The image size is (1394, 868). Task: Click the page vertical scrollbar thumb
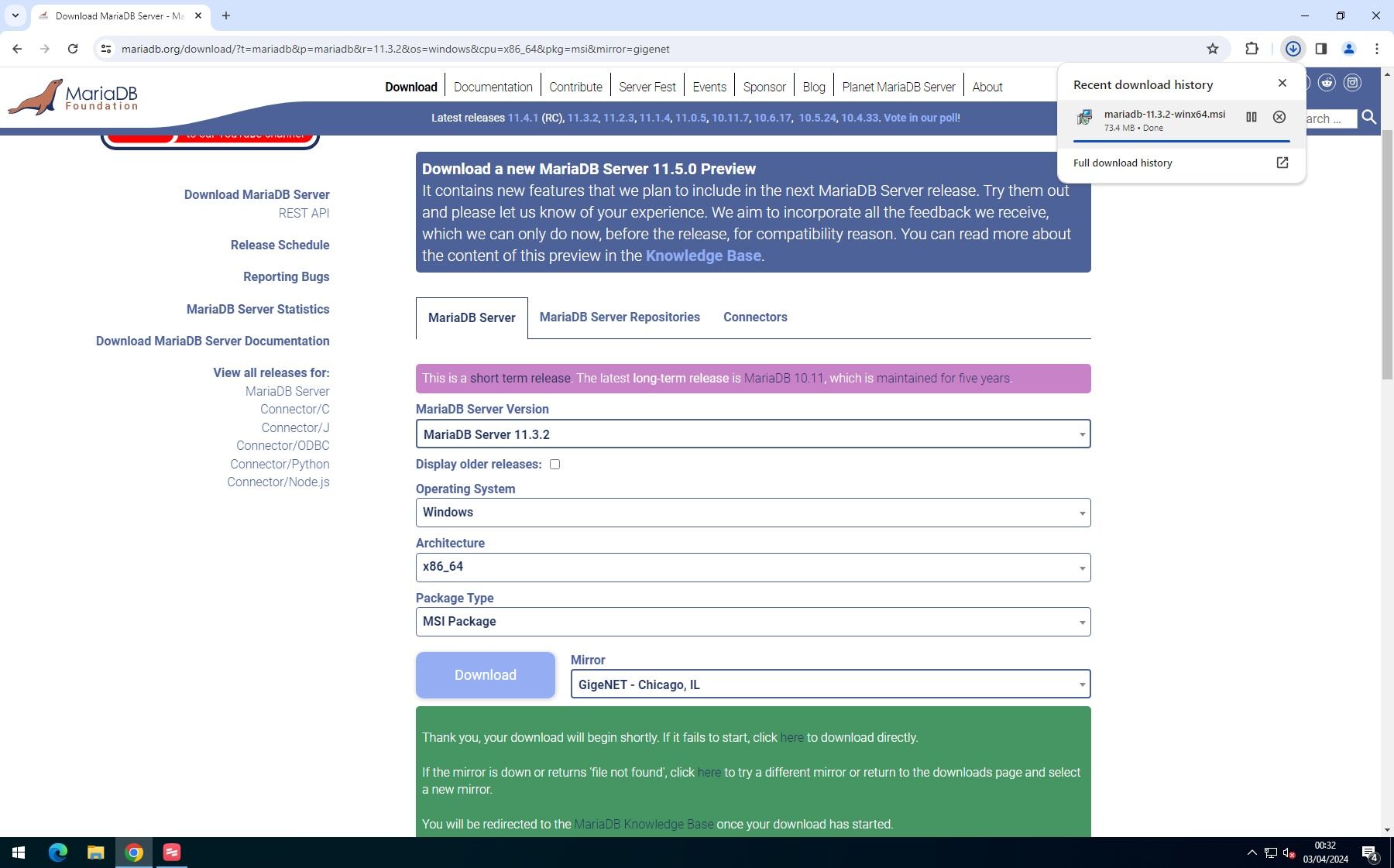pos(1386,256)
